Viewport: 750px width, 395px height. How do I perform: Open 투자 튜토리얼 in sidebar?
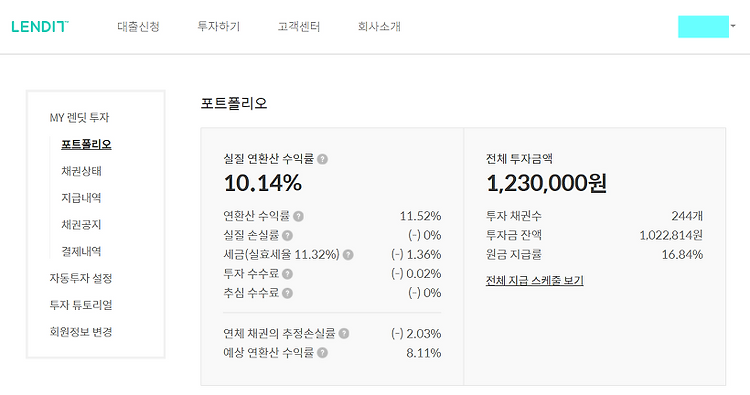(x=81, y=305)
